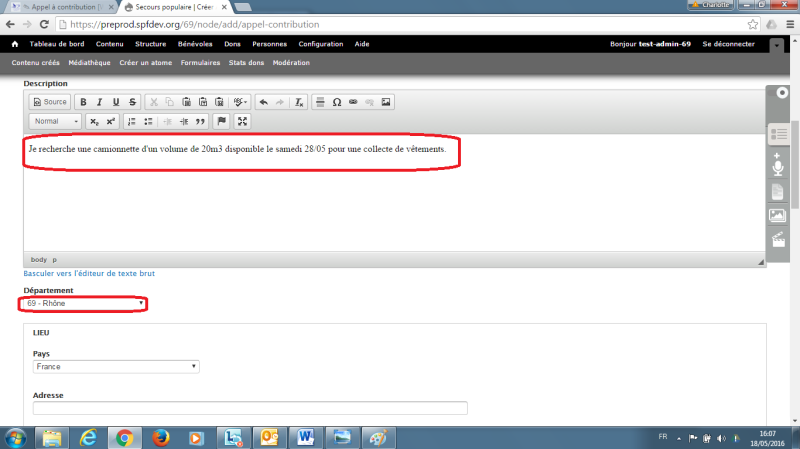The image size is (800, 449).
Task: Toggle subscript formatting
Action: tap(94, 121)
